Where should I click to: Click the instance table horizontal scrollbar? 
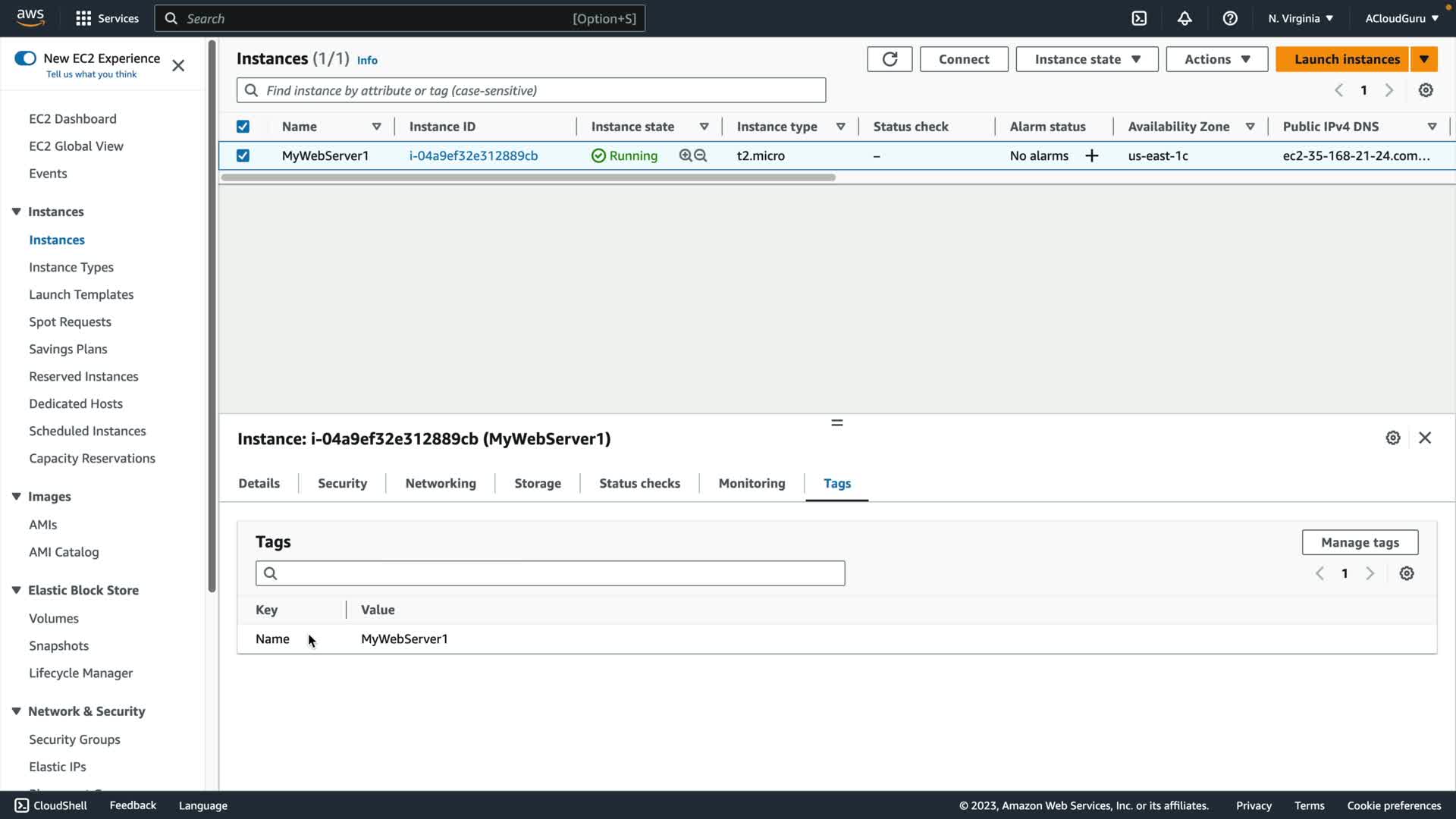coord(528,177)
